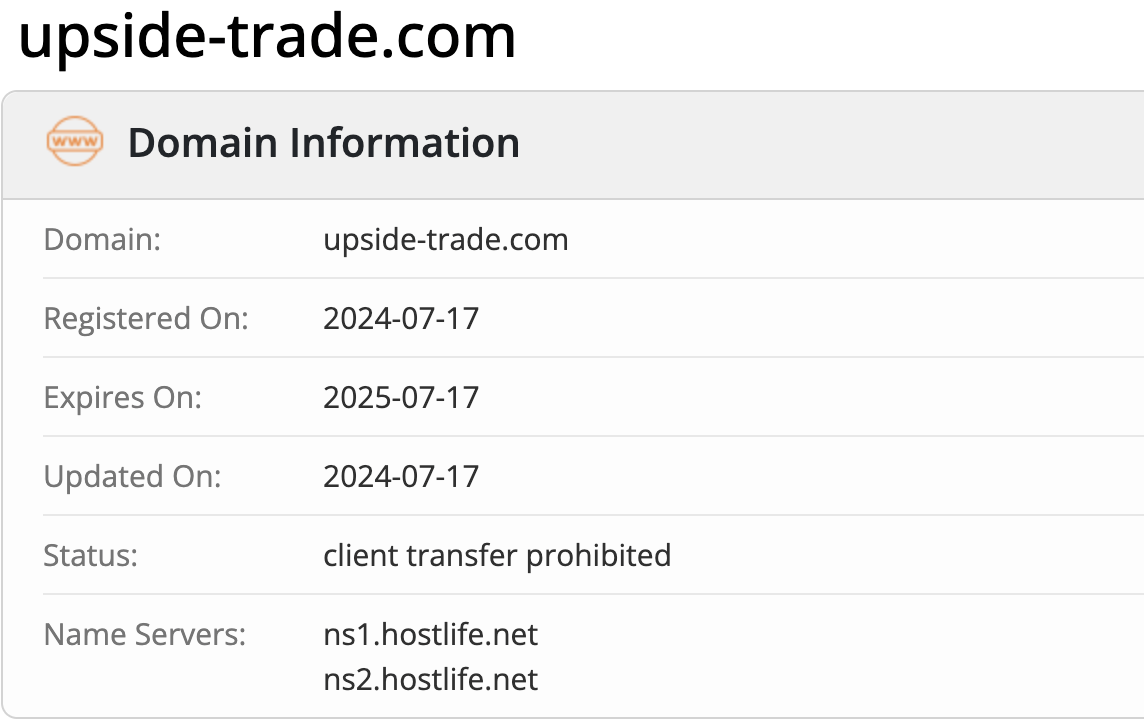The width and height of the screenshot is (1144, 726).
Task: Select the Name Servers: label
Action: coord(145,634)
